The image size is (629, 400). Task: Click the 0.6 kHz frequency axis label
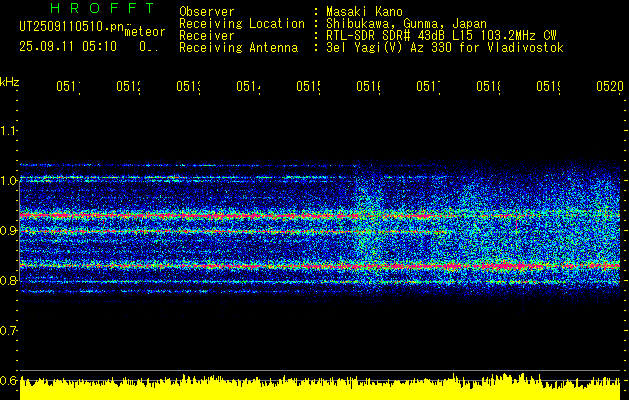8,380
